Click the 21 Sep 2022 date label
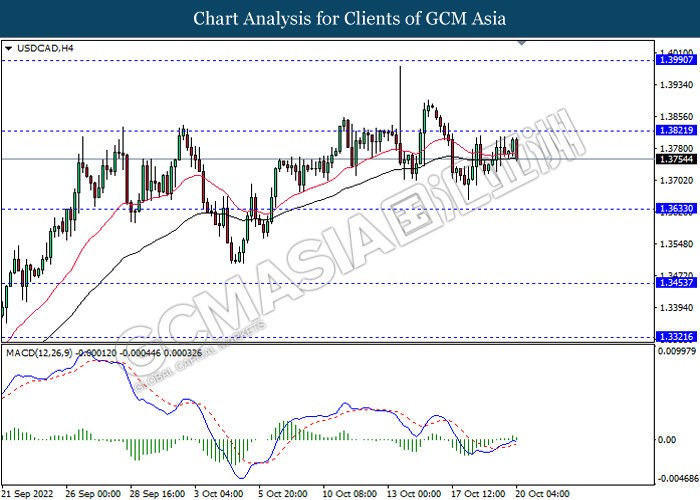This screenshot has height=500, width=700. coord(28,494)
